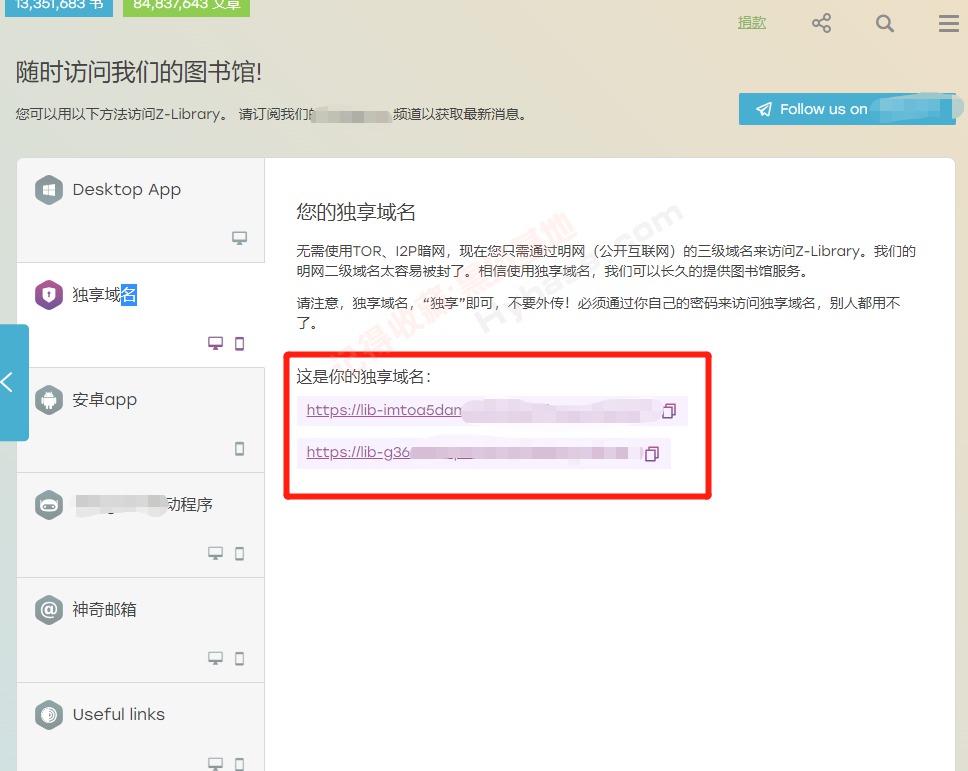Click the bot face icon beside 动程序

pyautogui.click(x=49, y=505)
